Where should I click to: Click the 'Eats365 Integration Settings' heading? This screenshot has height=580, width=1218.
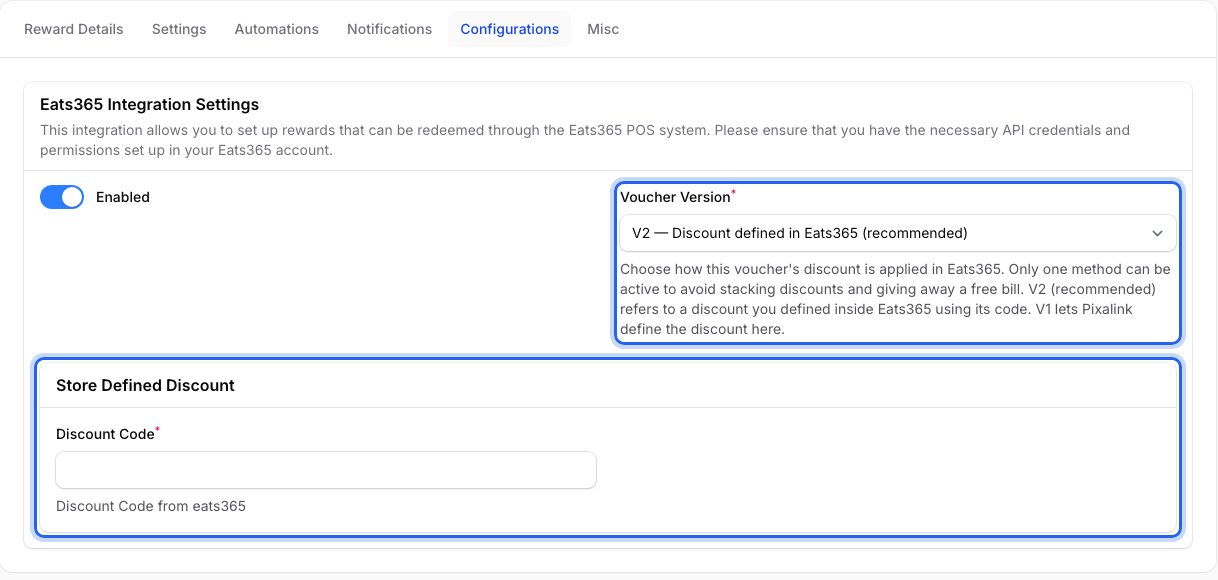point(150,104)
